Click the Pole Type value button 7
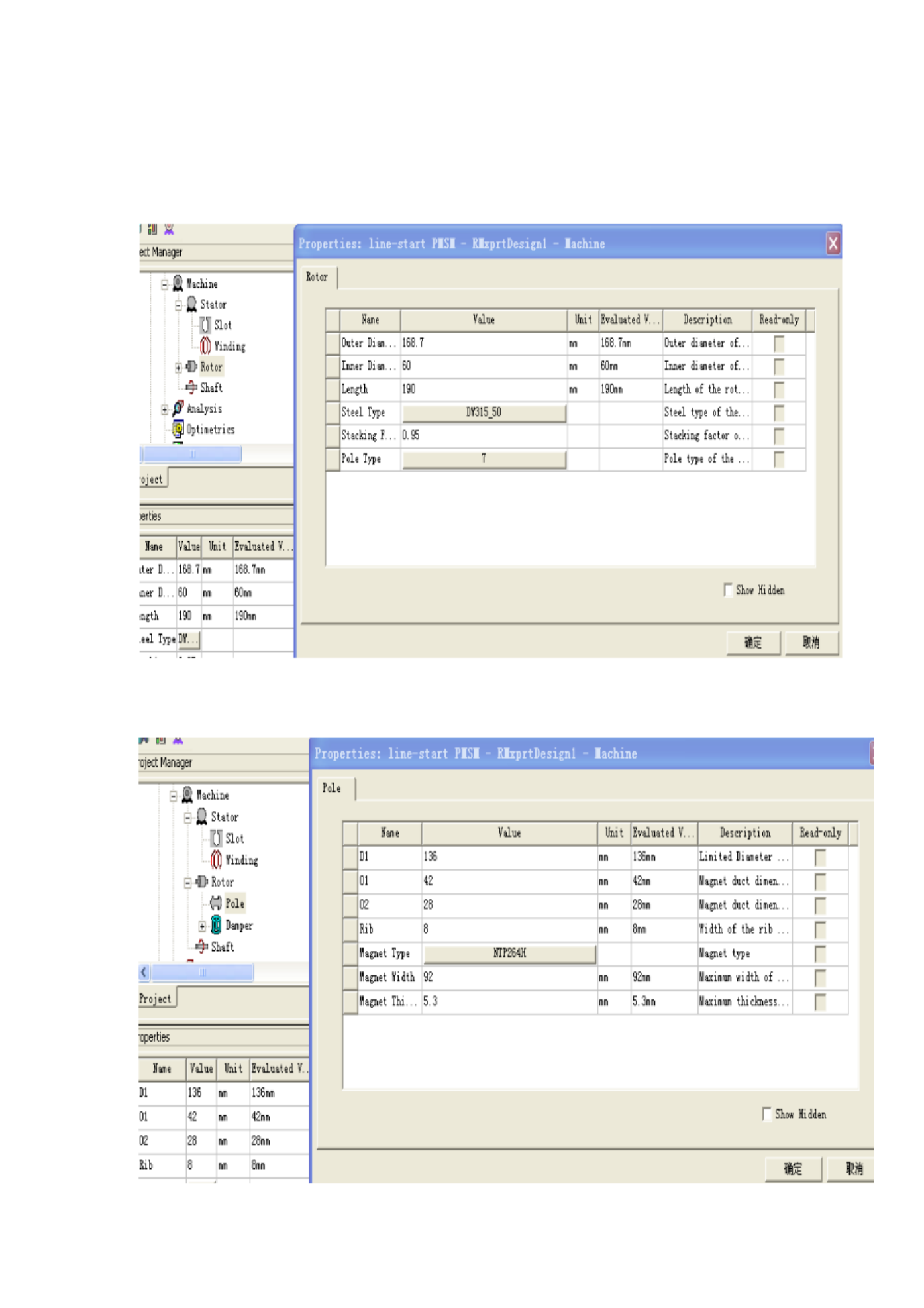924x1308 pixels. [x=484, y=459]
